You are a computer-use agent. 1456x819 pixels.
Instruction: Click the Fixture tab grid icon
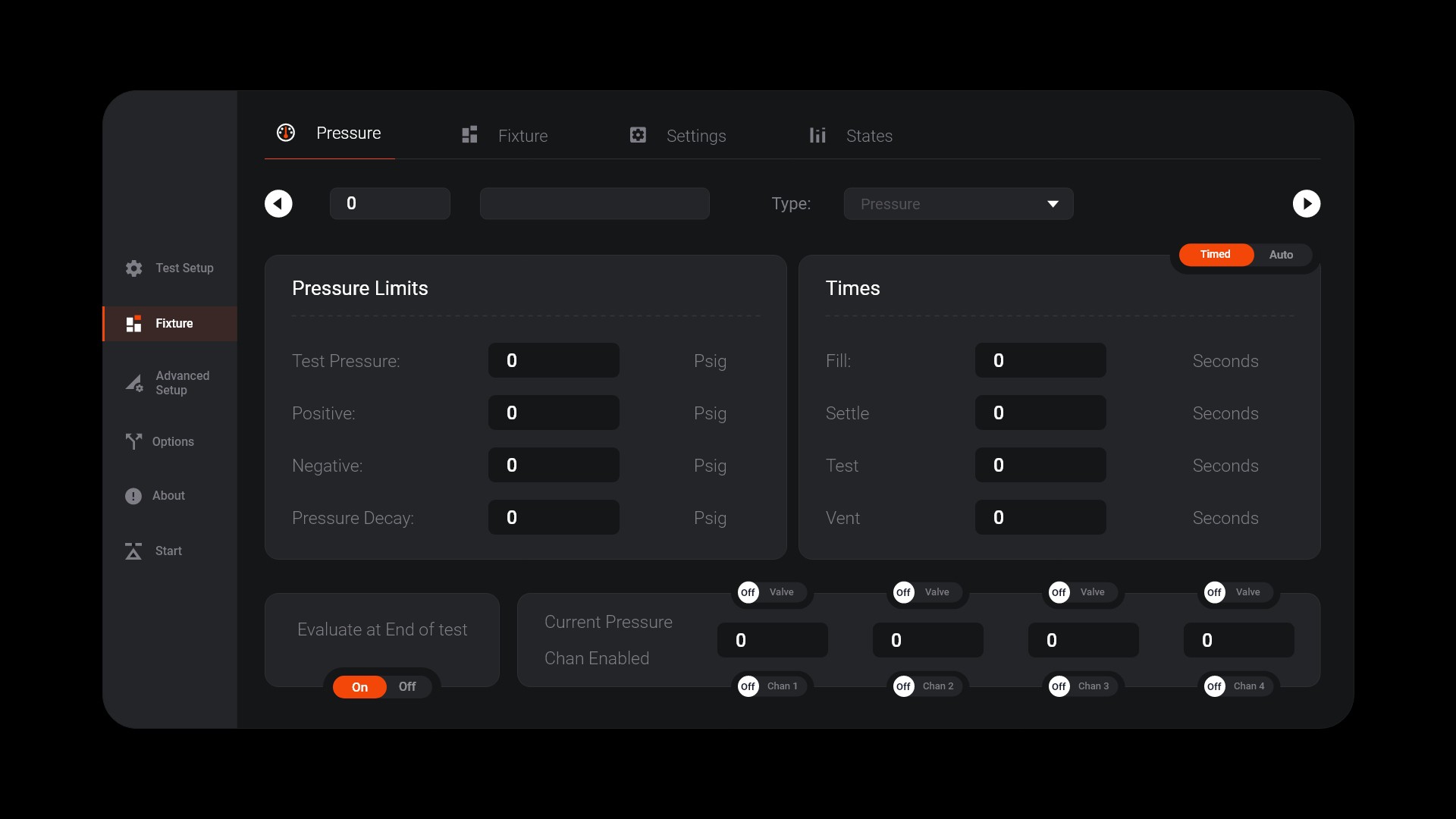pos(469,135)
